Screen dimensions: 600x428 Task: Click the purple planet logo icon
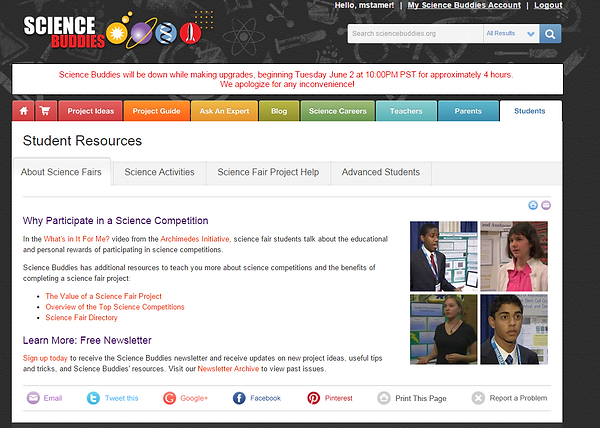point(141,33)
